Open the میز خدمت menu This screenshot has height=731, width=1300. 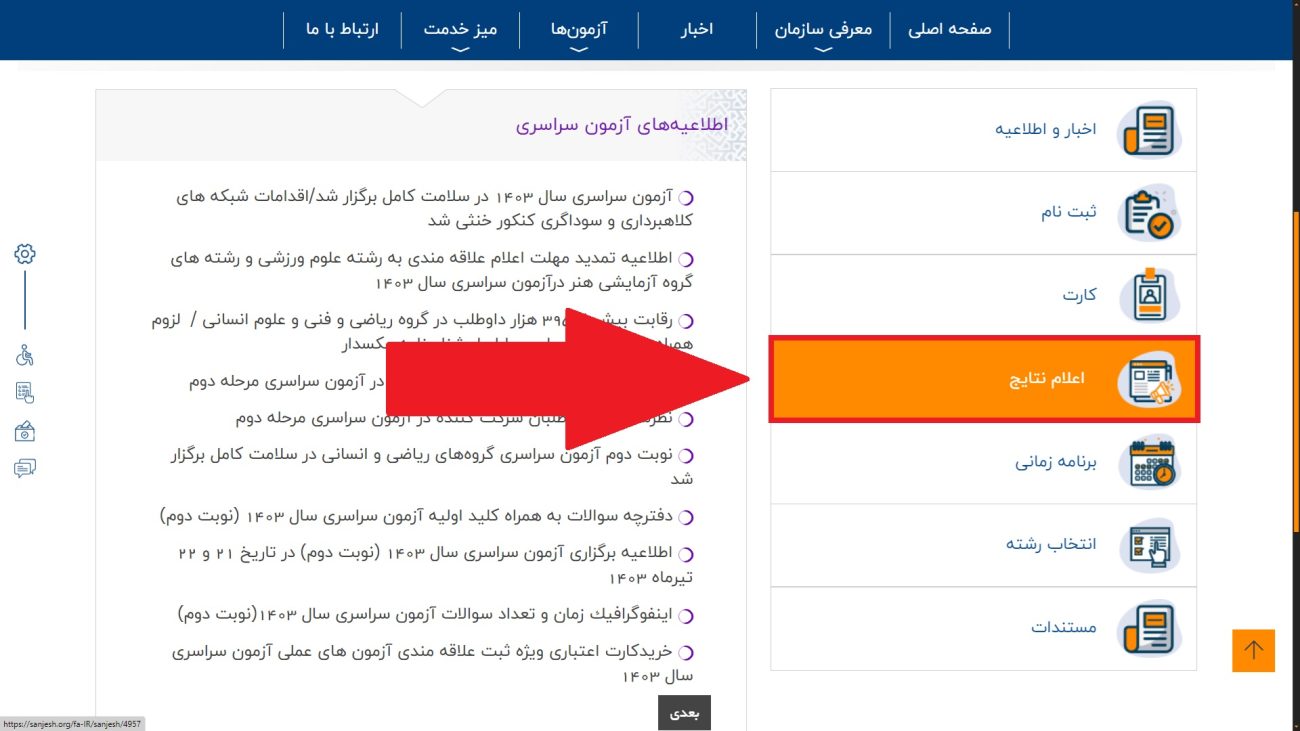tap(460, 29)
